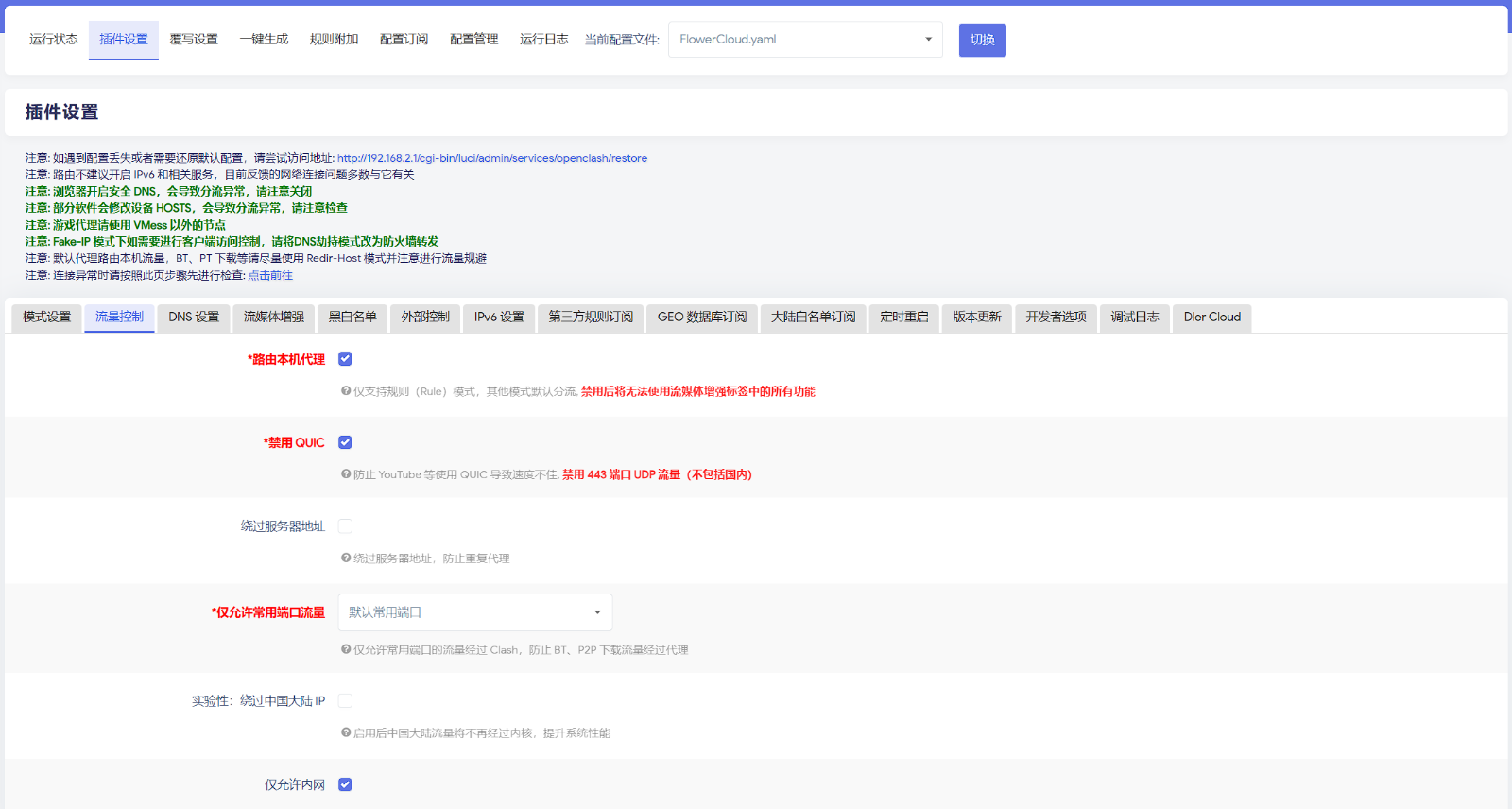Select the 插件设置 top tab

(124, 40)
